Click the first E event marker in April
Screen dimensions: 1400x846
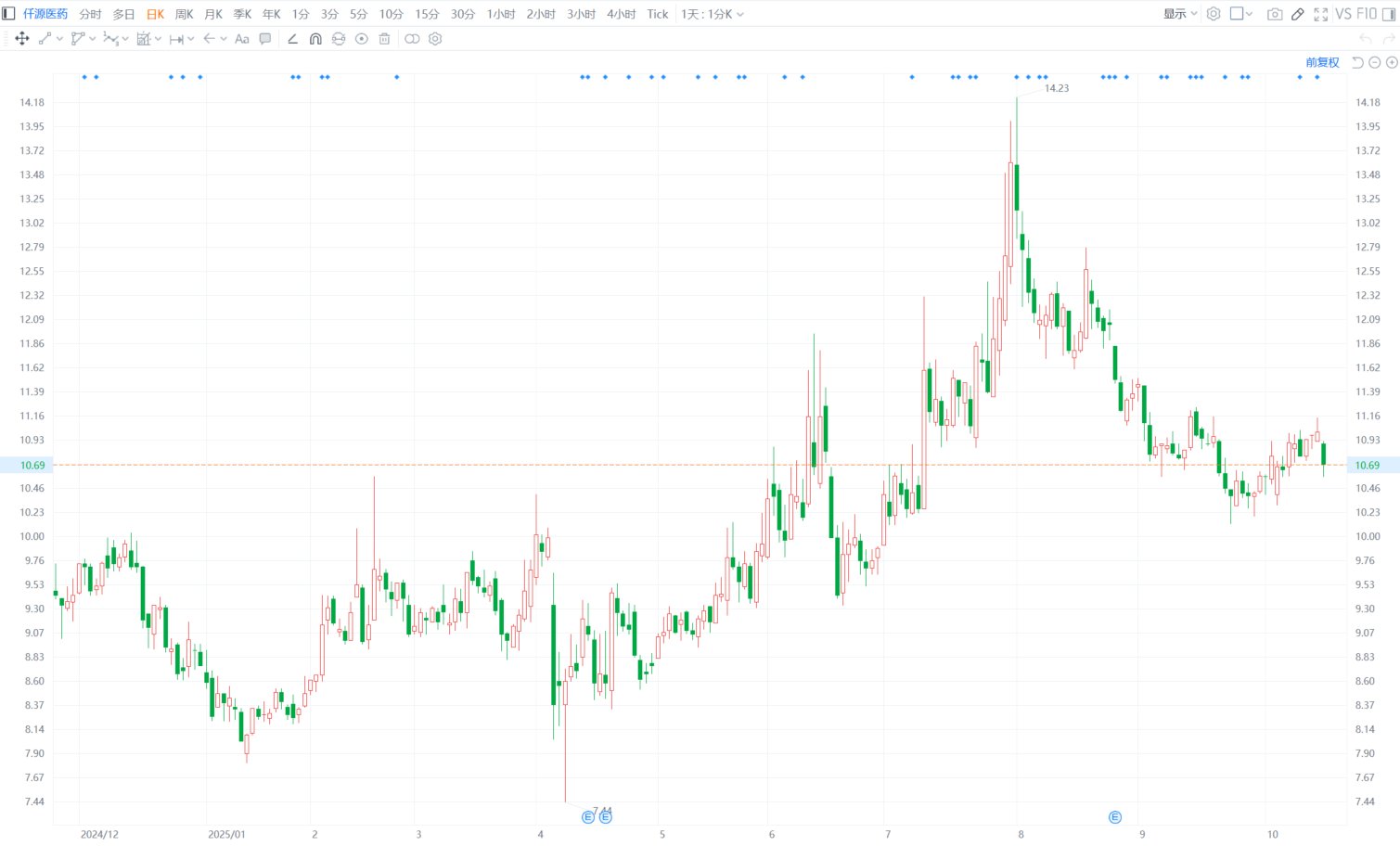click(588, 817)
